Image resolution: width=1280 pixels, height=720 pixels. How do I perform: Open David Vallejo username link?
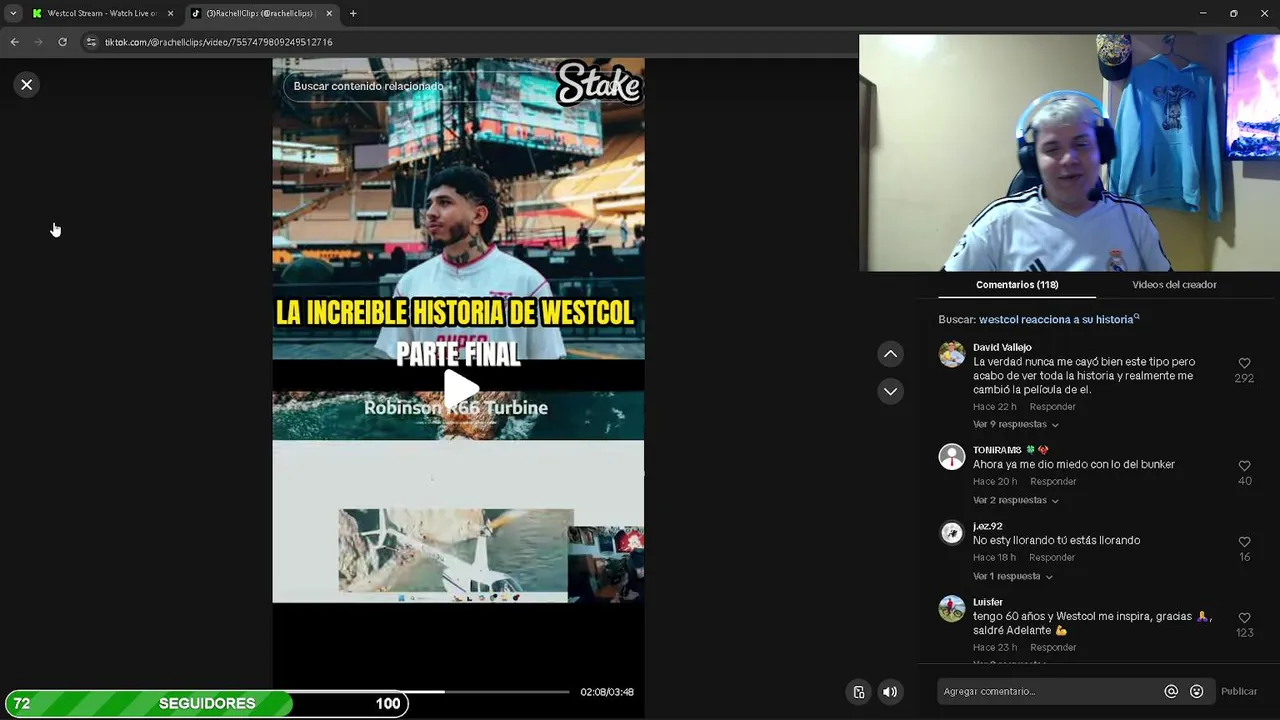click(1002, 348)
